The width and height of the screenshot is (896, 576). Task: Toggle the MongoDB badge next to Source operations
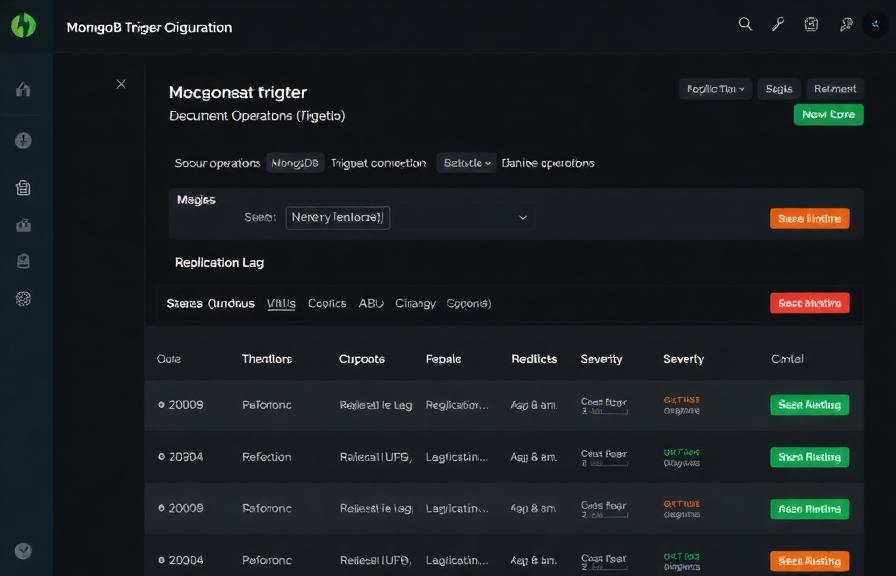tap(295, 161)
